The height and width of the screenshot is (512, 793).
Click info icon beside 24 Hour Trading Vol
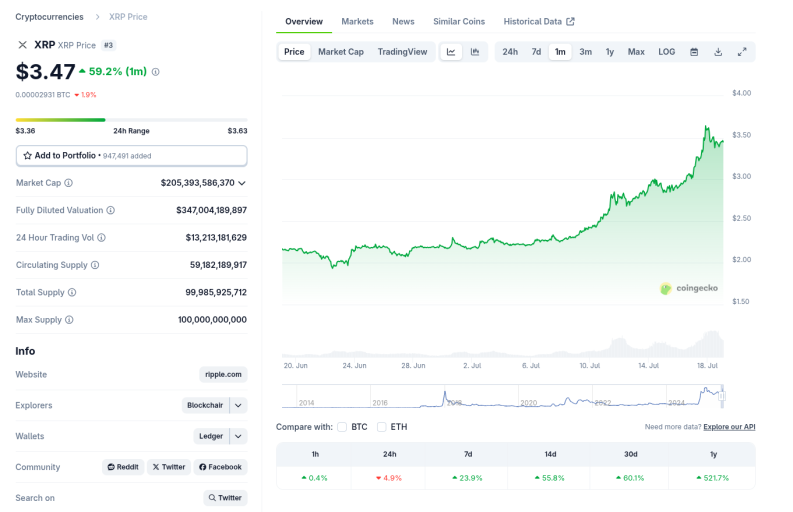point(101,237)
